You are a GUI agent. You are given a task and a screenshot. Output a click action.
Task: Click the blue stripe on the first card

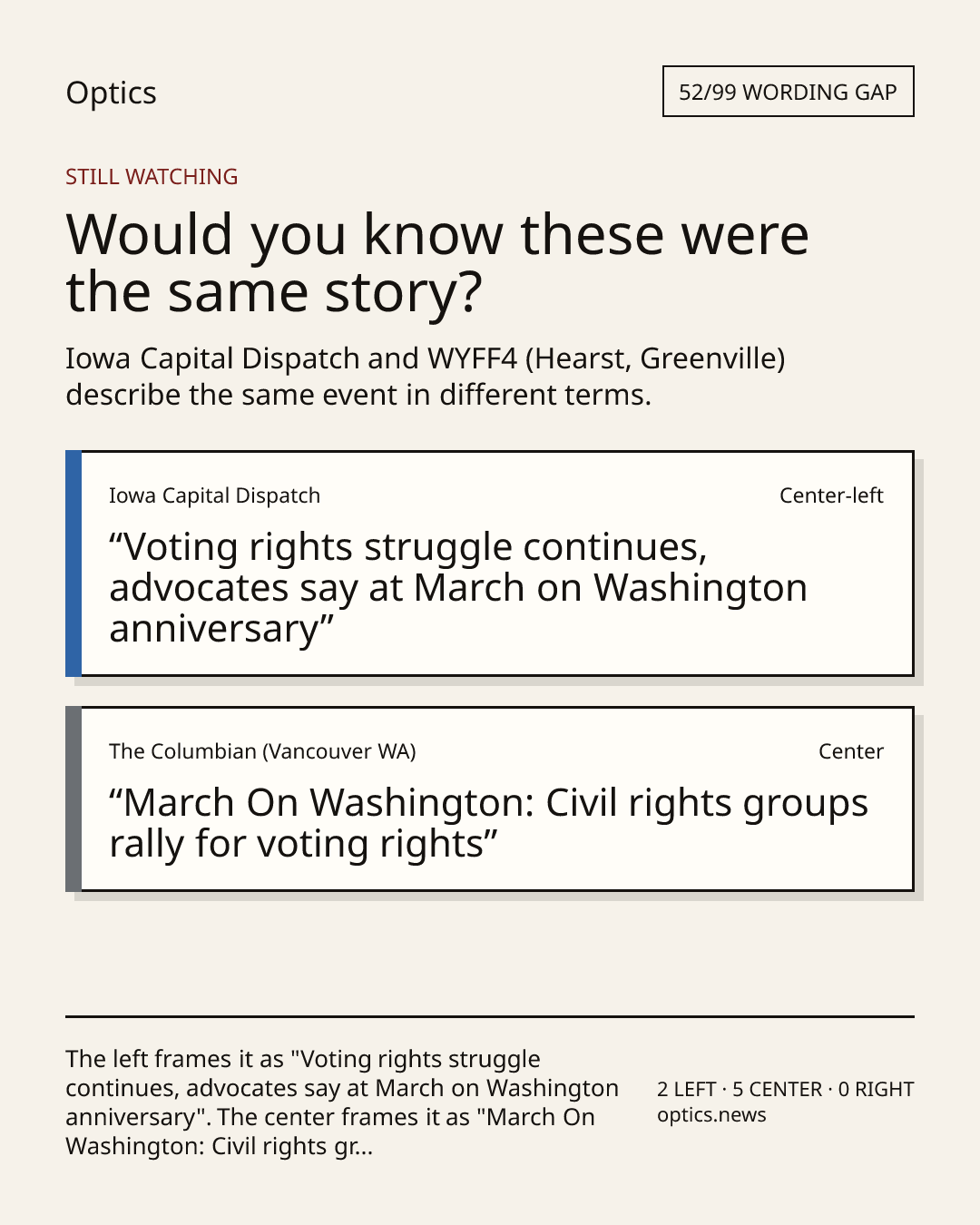click(73, 563)
